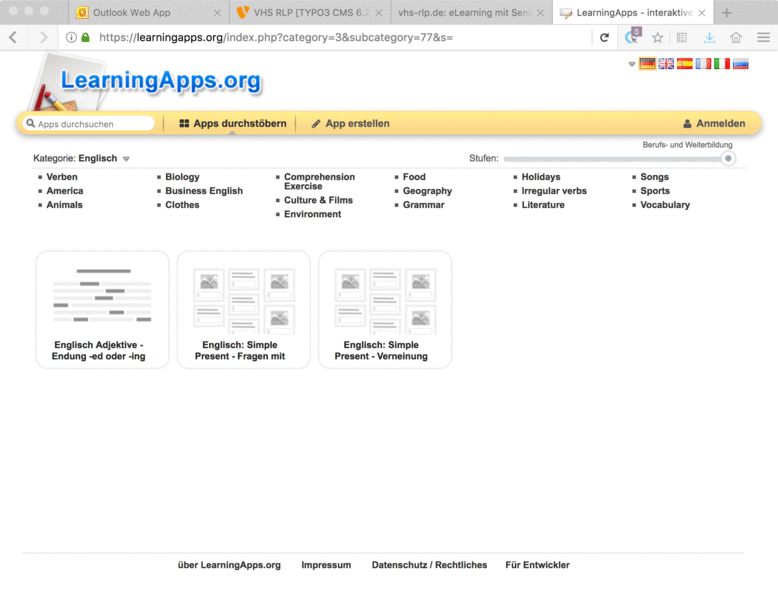Select the Food subcategory

point(414,177)
